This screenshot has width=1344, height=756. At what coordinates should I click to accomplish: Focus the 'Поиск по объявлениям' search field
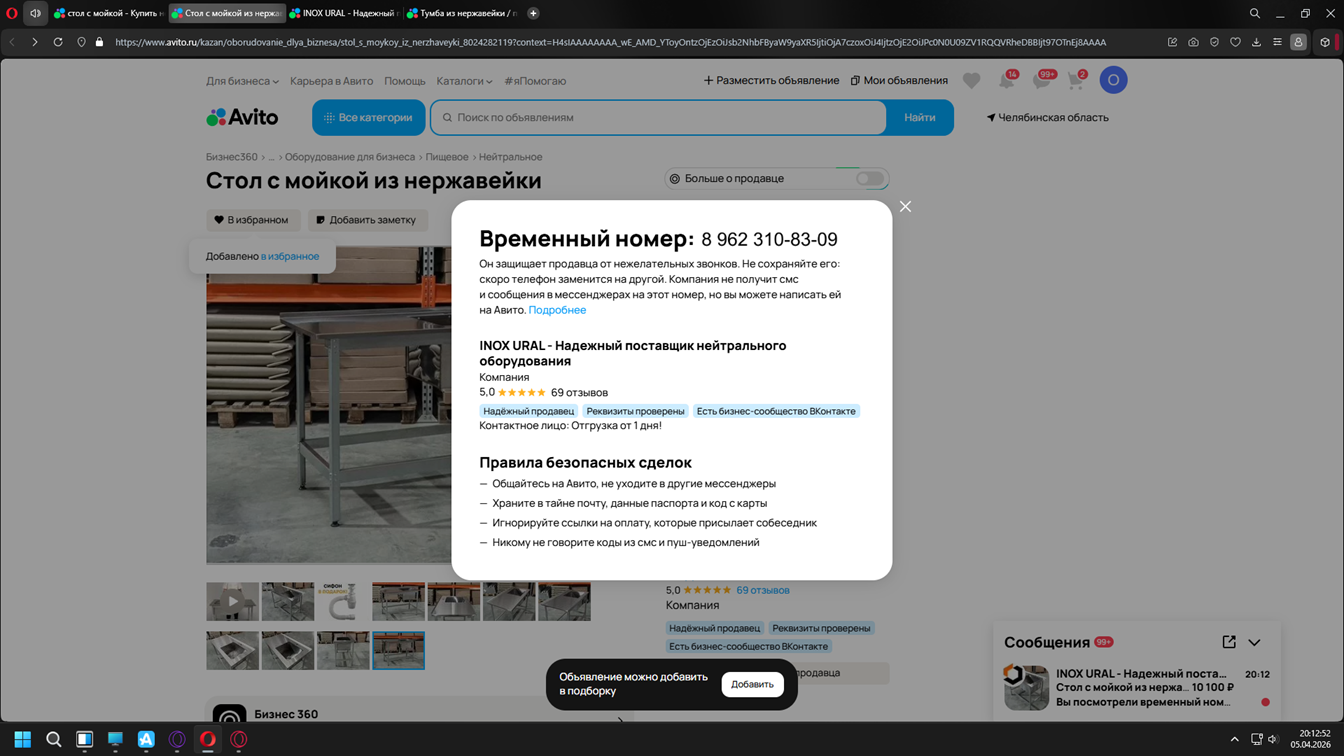(x=659, y=117)
